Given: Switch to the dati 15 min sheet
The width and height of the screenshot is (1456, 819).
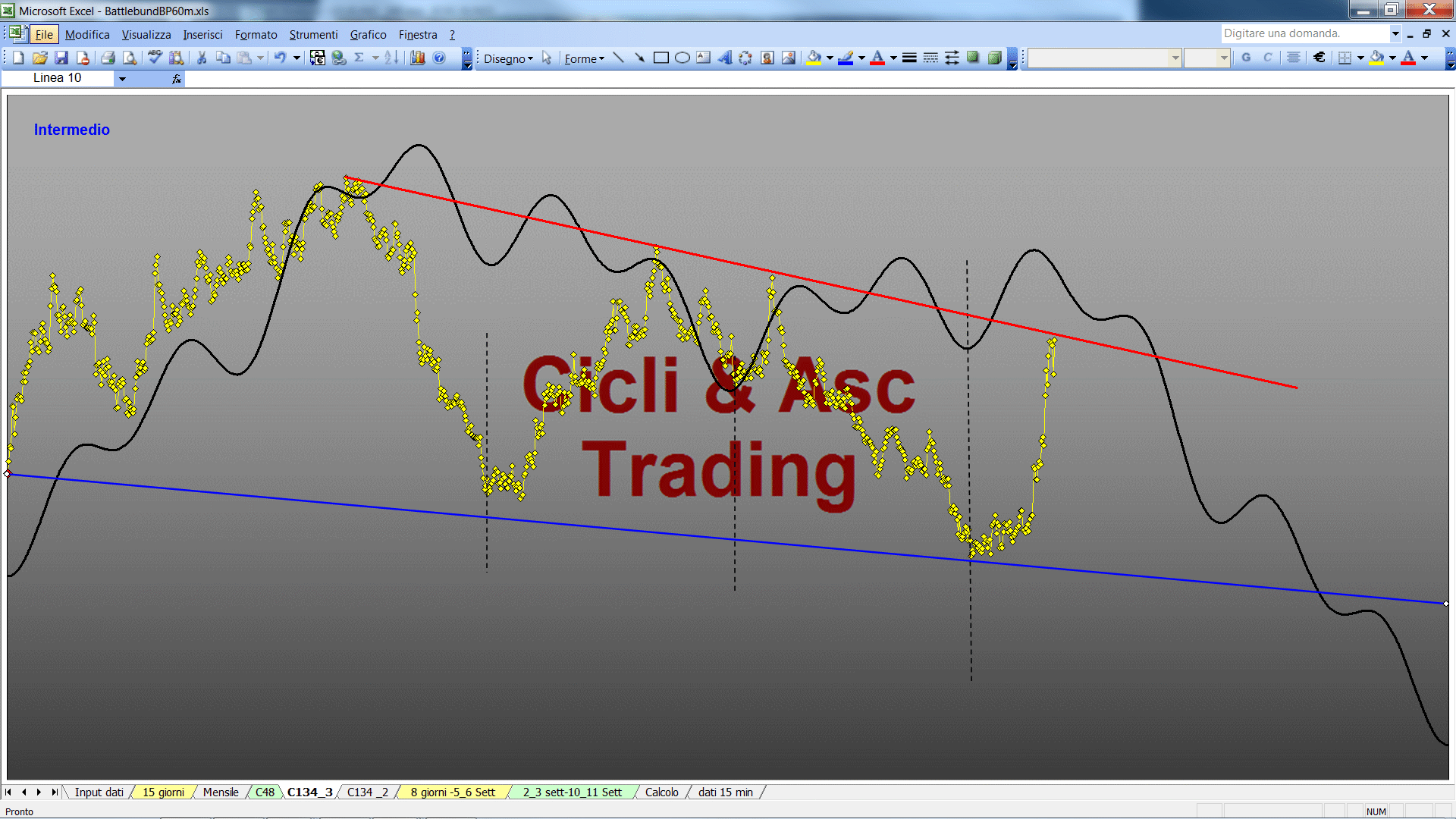Looking at the screenshot, I should pos(725,792).
